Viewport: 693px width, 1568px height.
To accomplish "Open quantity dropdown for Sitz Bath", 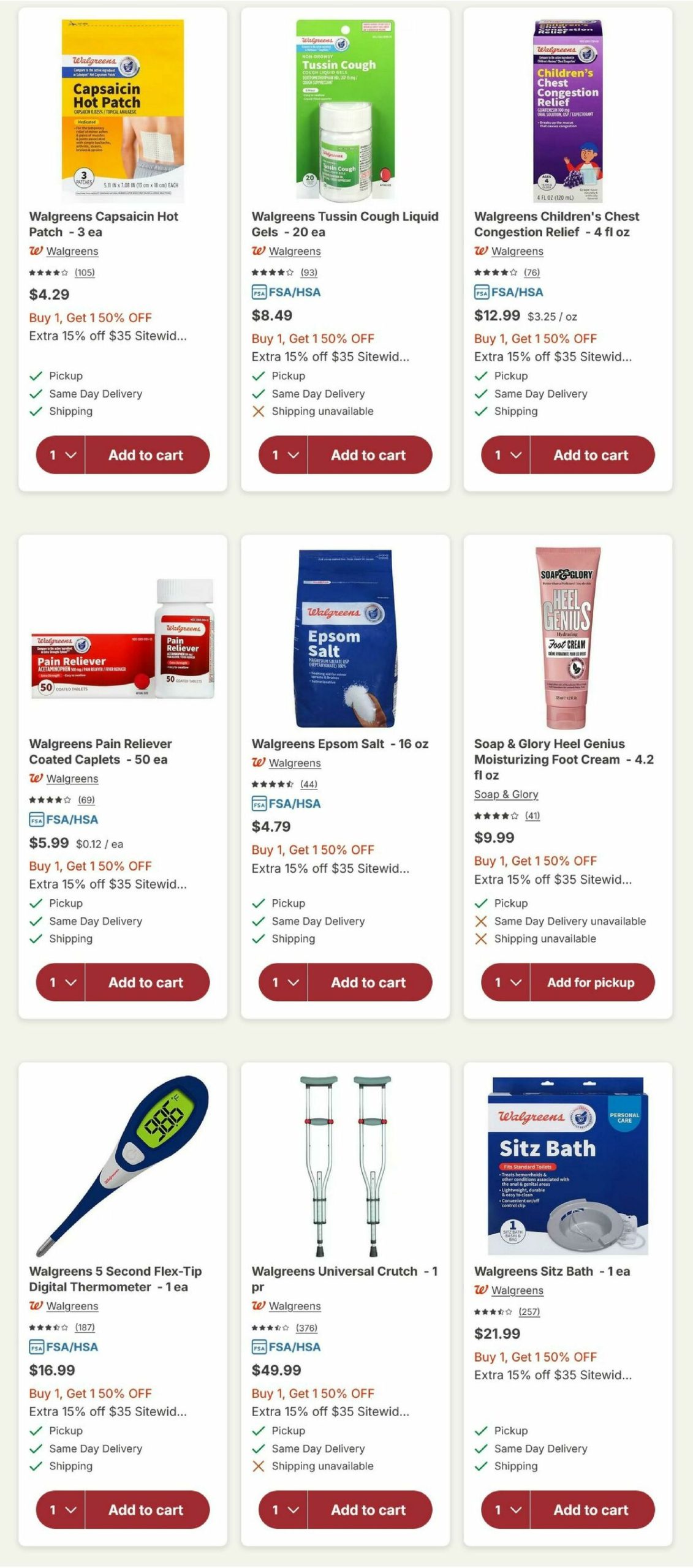I will click(x=506, y=1510).
